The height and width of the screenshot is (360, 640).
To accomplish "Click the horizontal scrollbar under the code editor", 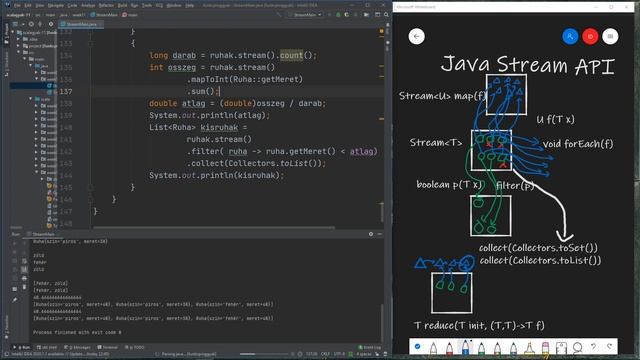I will click(214, 227).
